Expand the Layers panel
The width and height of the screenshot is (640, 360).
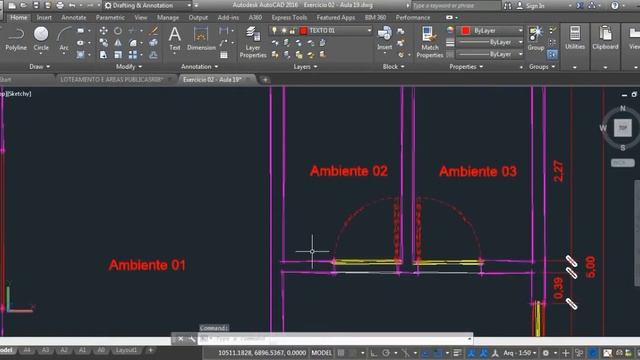click(305, 67)
